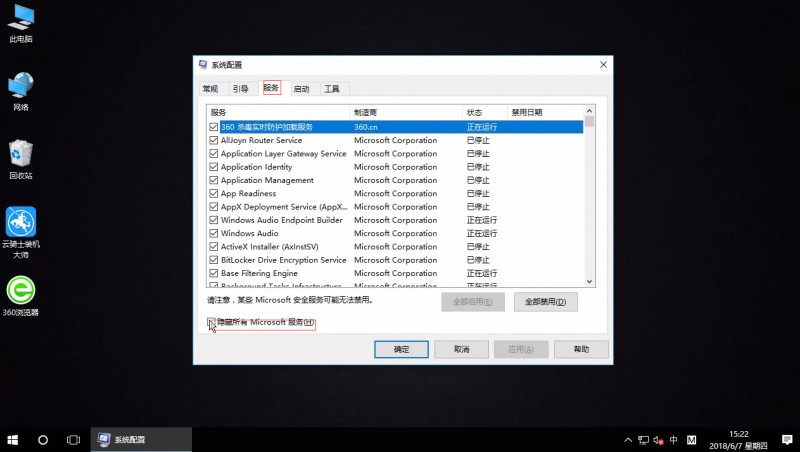Click the 系统配置 title bar icon
Viewport: 800px width, 452px height.
[203, 64]
